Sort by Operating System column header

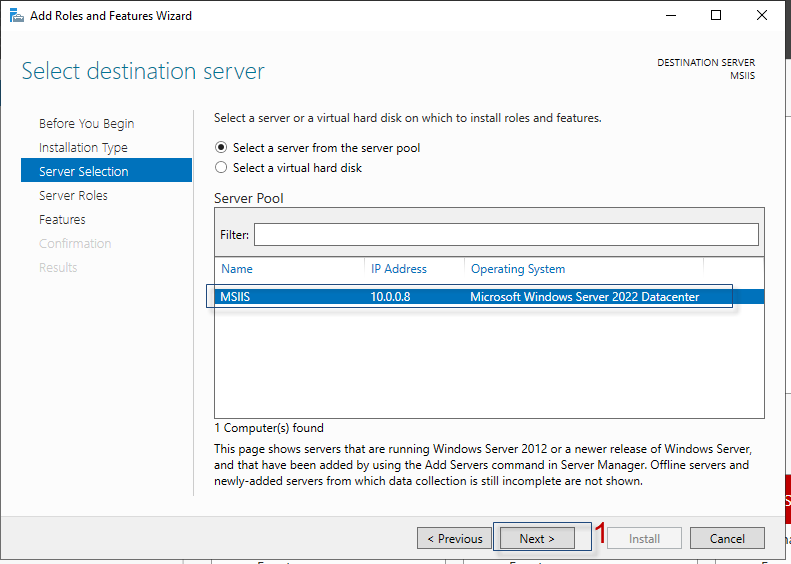(518, 269)
